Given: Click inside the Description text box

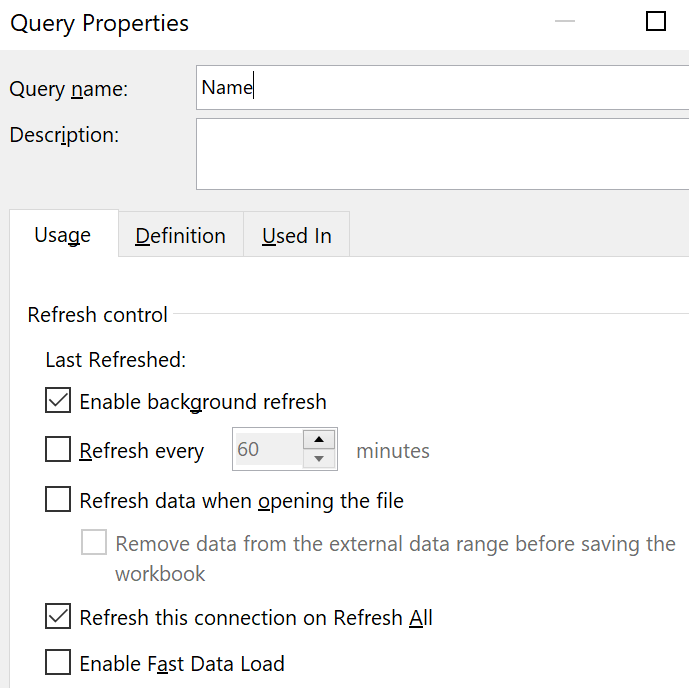Looking at the screenshot, I should click(440, 153).
